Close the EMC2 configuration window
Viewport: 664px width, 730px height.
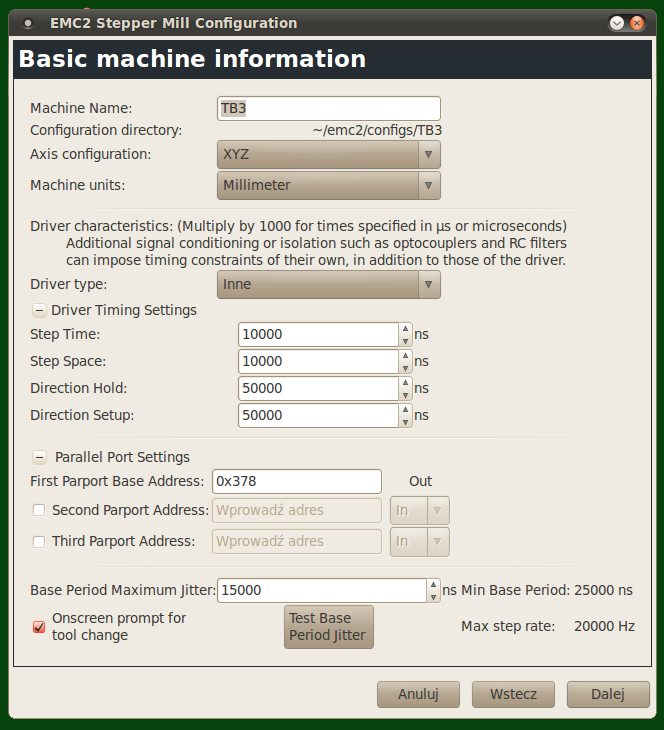tap(637, 23)
